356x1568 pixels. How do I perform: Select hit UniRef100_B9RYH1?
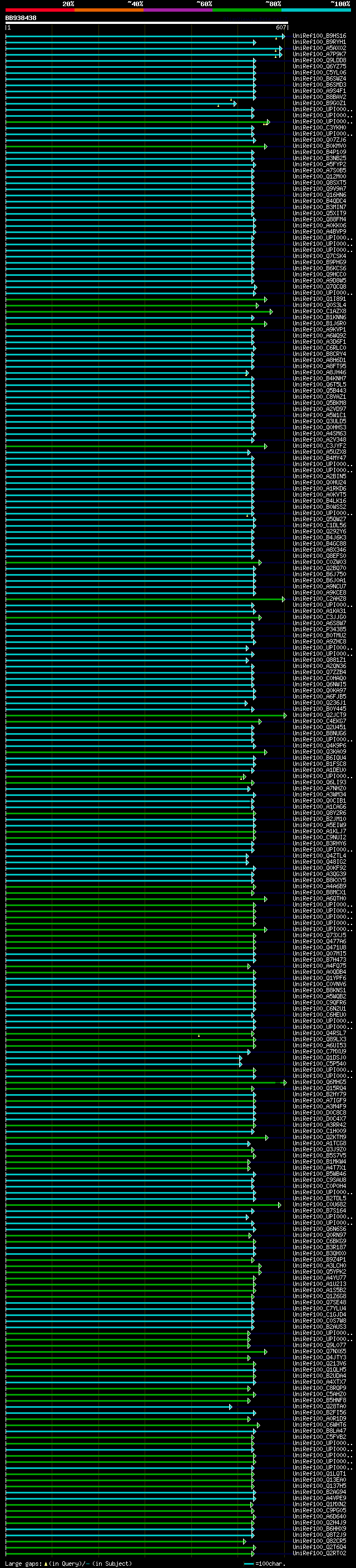(x=319, y=42)
